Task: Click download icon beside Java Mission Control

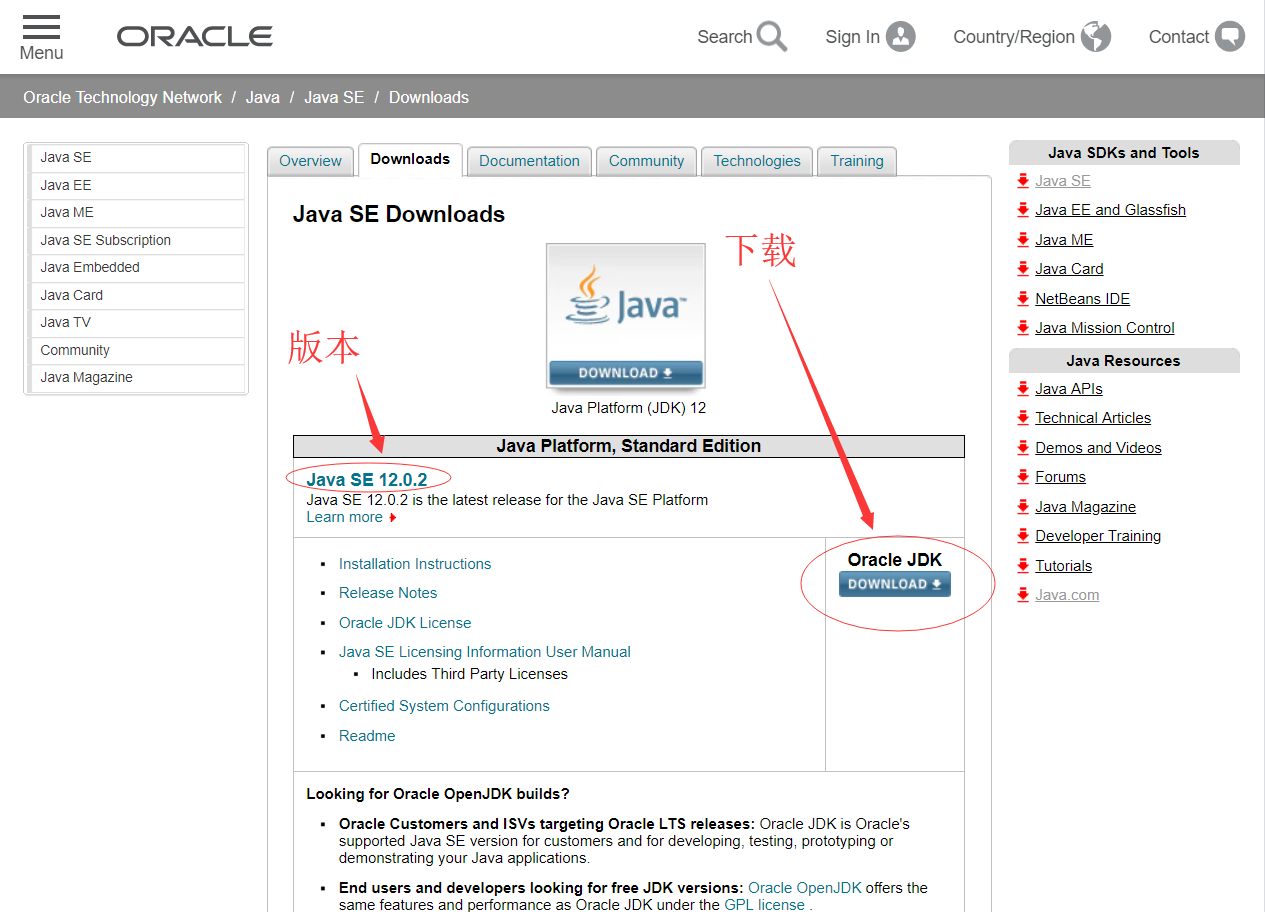Action: point(1023,328)
